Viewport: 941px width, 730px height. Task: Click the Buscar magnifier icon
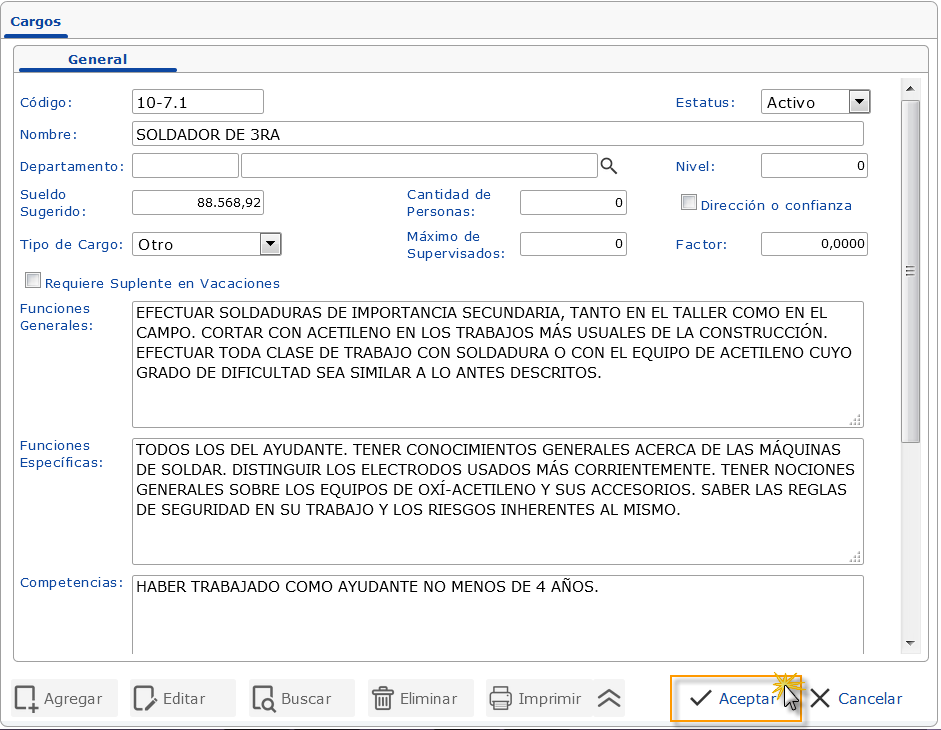click(265, 698)
